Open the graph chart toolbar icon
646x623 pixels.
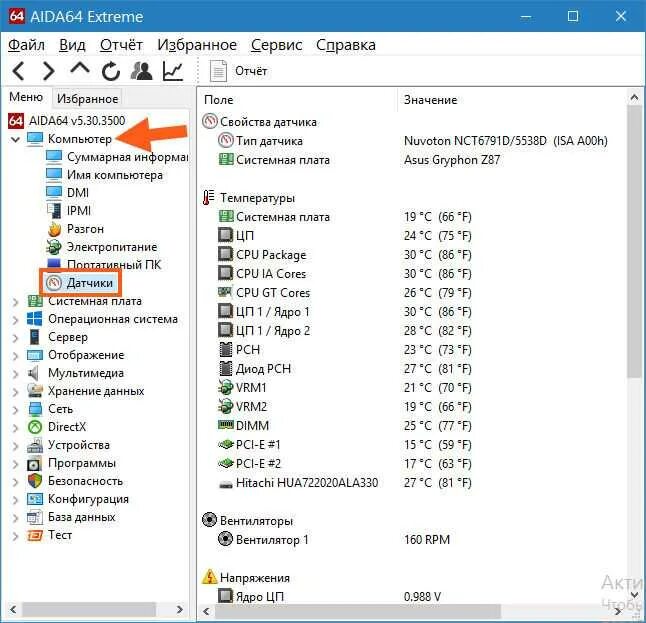coord(173,71)
